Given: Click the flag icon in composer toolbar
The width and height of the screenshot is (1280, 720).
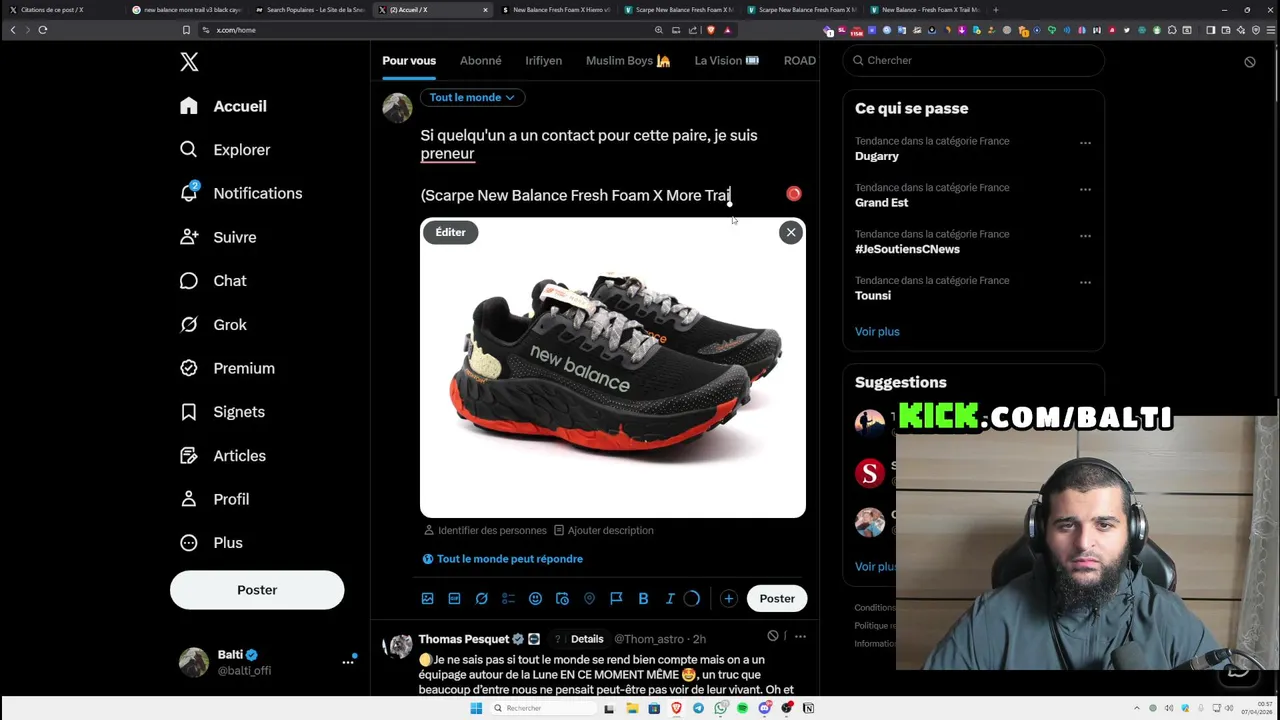Looking at the screenshot, I should (x=616, y=598).
